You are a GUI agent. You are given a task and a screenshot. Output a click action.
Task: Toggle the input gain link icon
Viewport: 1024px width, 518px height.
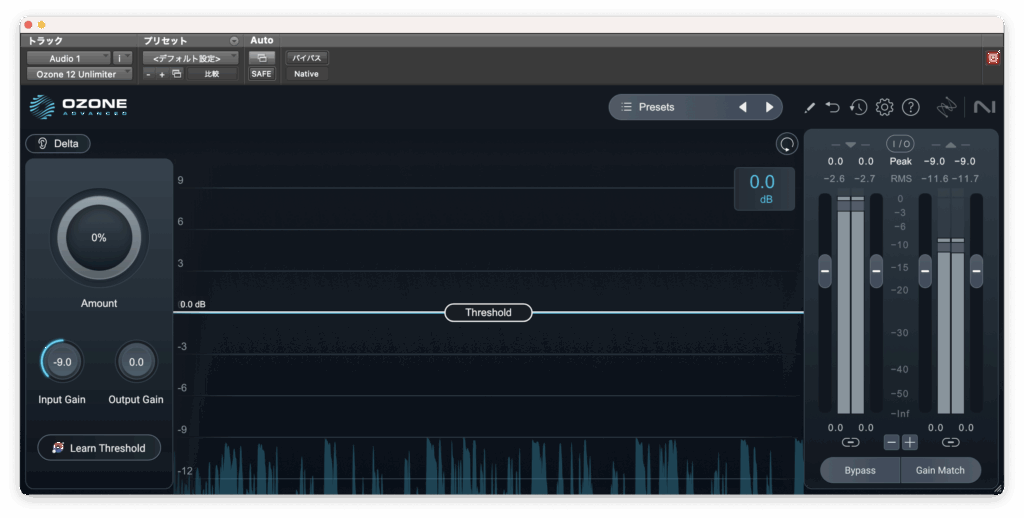pyautogui.click(x=850, y=442)
